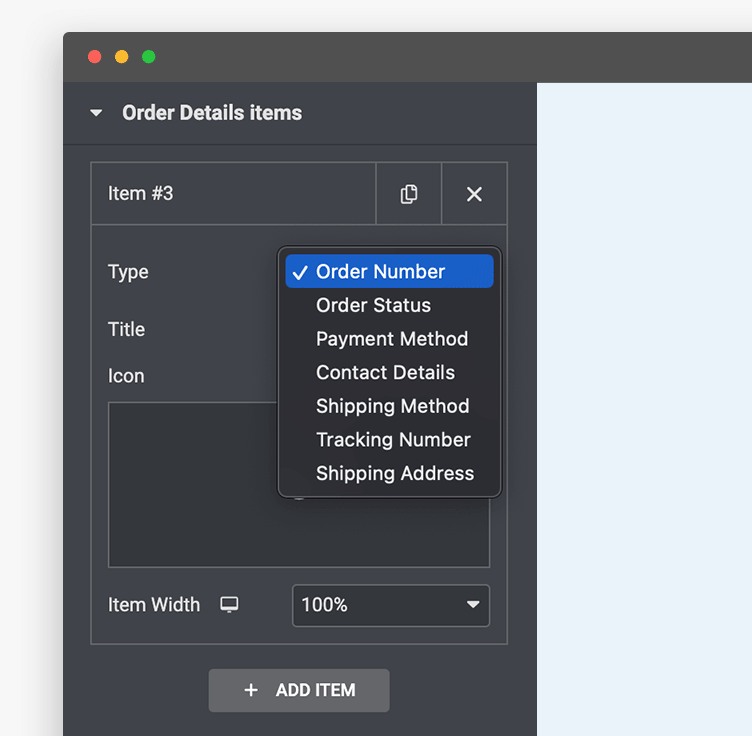Collapse the Order Details items section arrow
The width and height of the screenshot is (752, 736).
(96, 113)
